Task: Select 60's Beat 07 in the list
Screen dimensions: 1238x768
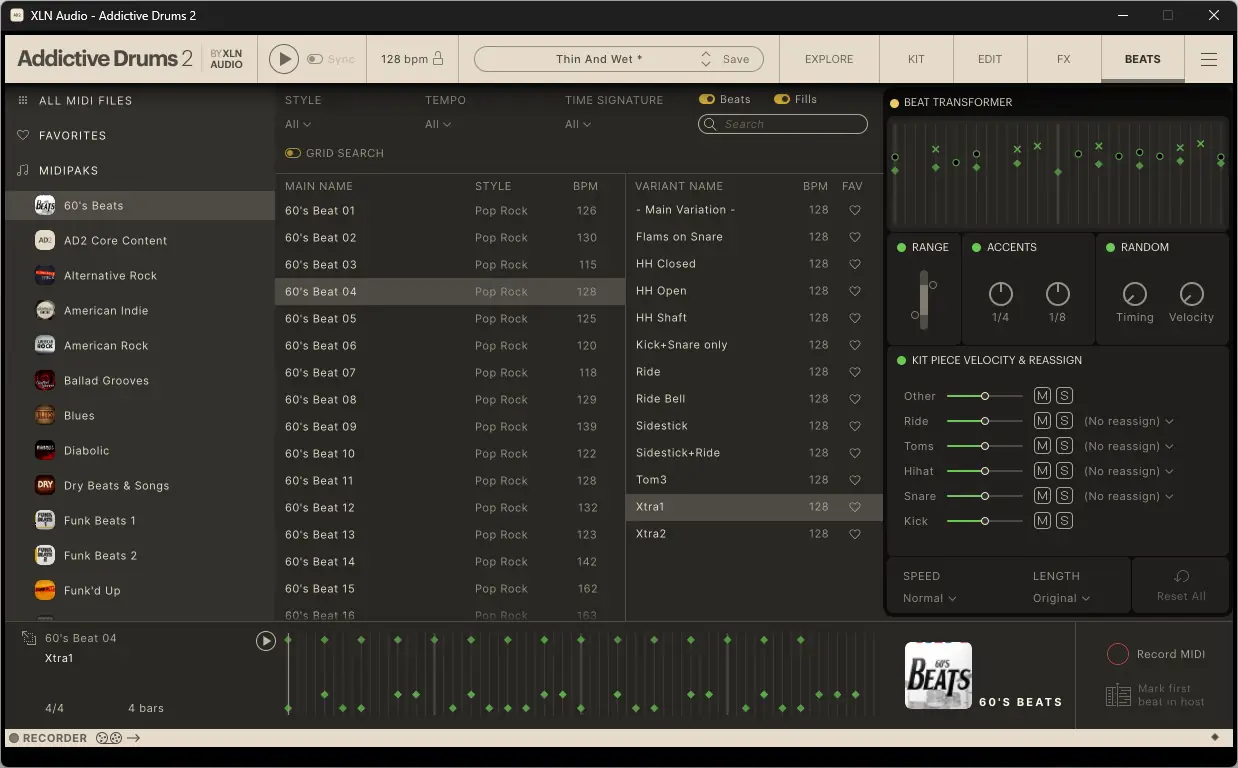Action: (x=450, y=372)
